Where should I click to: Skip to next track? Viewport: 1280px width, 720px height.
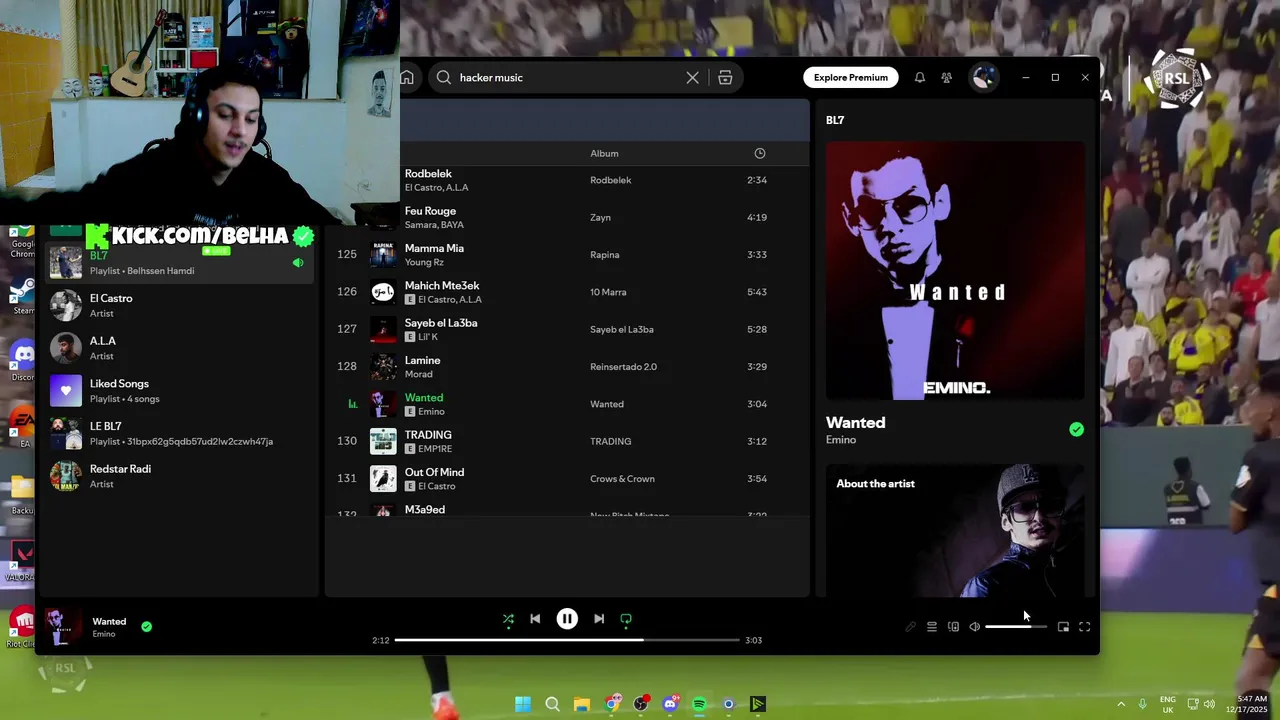[x=599, y=619]
